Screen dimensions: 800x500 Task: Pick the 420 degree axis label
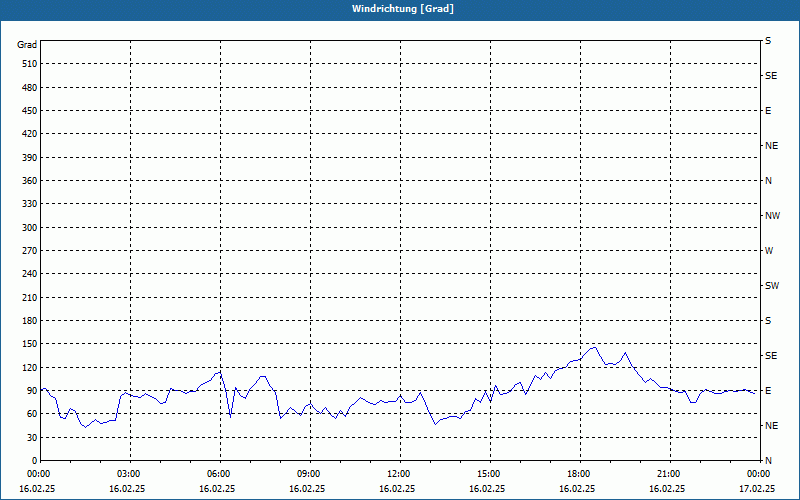click(30, 134)
